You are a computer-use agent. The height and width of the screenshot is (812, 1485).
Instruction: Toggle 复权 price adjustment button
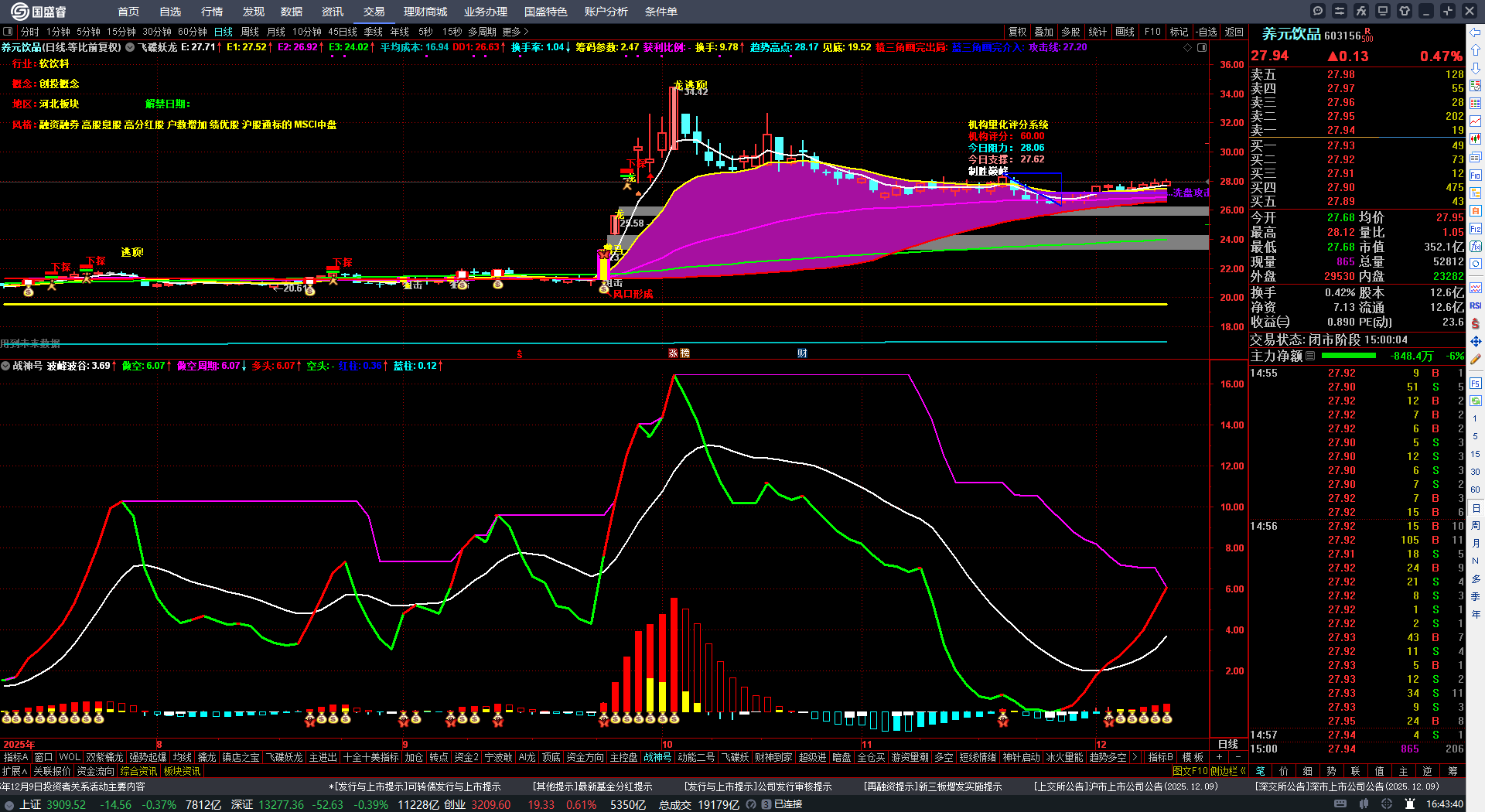click(x=1018, y=32)
